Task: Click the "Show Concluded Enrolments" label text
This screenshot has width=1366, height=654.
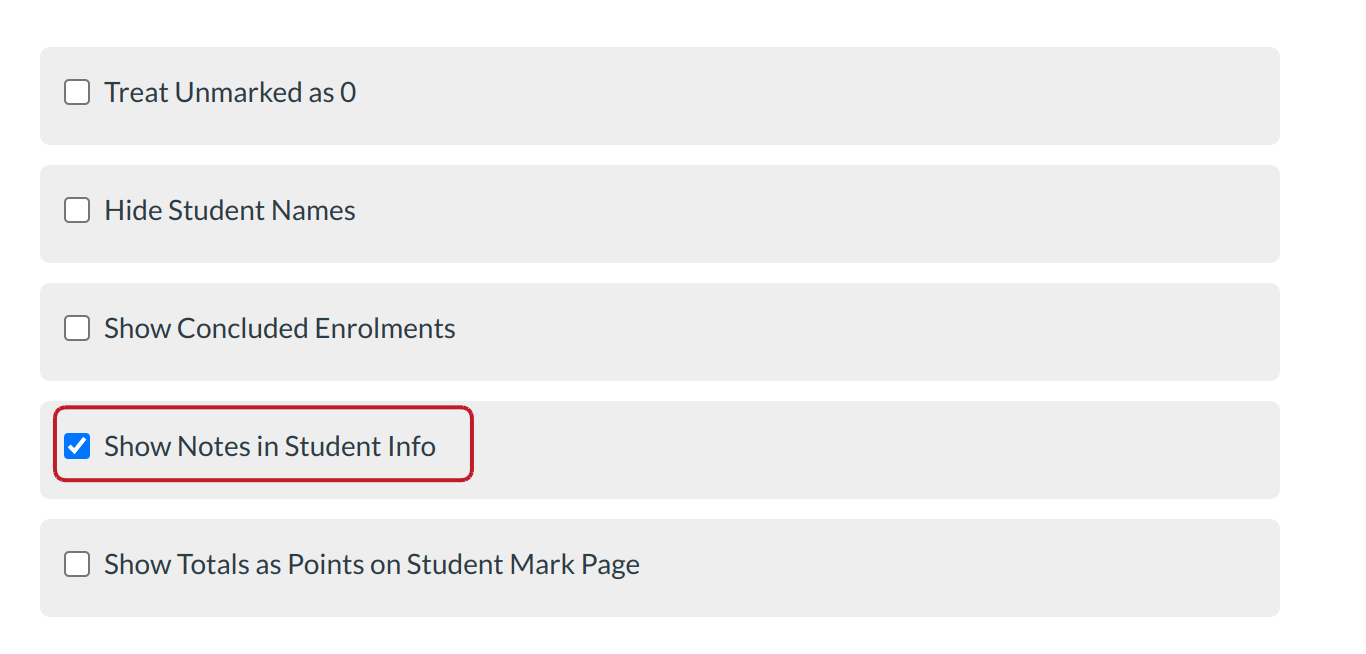Action: pos(280,329)
